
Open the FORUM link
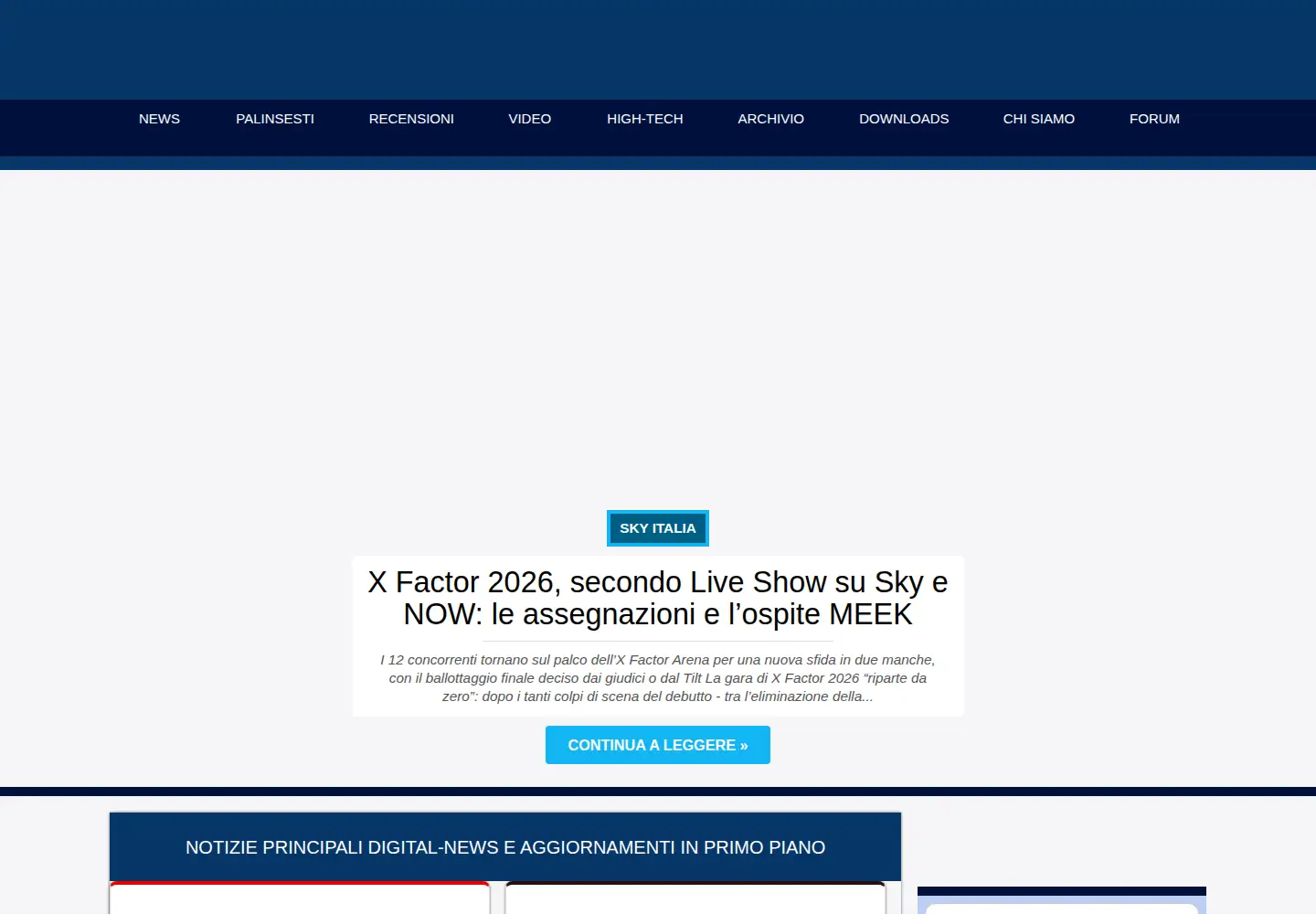[1154, 119]
